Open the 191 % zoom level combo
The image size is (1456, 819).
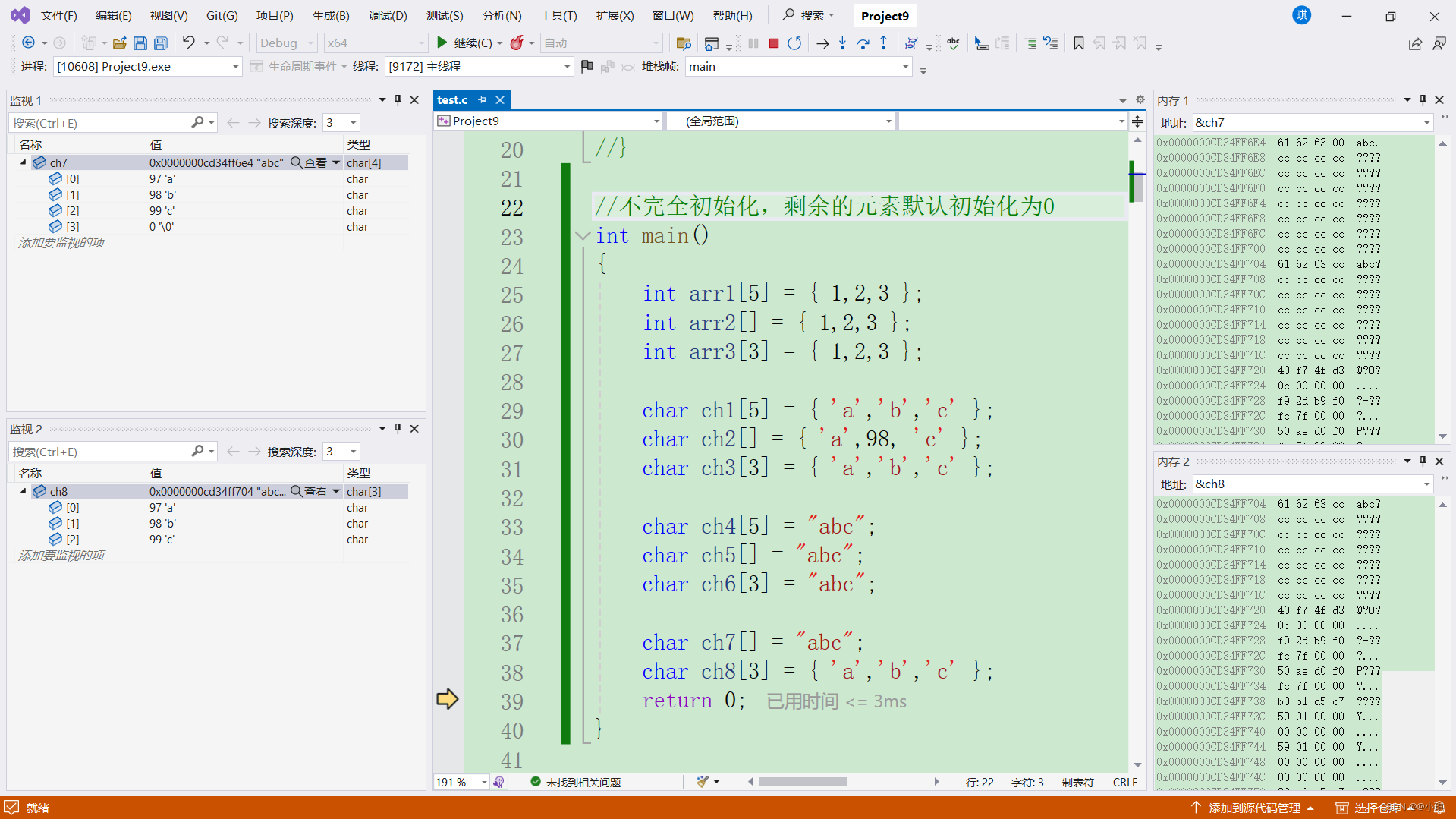[x=461, y=783]
